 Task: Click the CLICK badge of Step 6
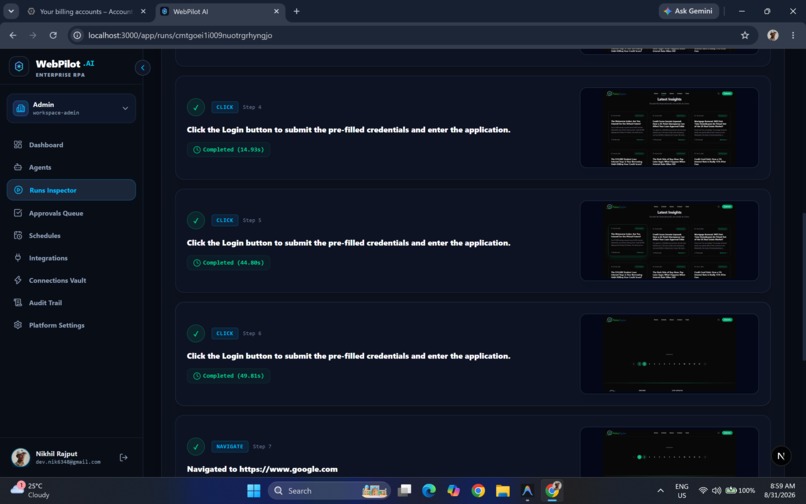coord(225,333)
